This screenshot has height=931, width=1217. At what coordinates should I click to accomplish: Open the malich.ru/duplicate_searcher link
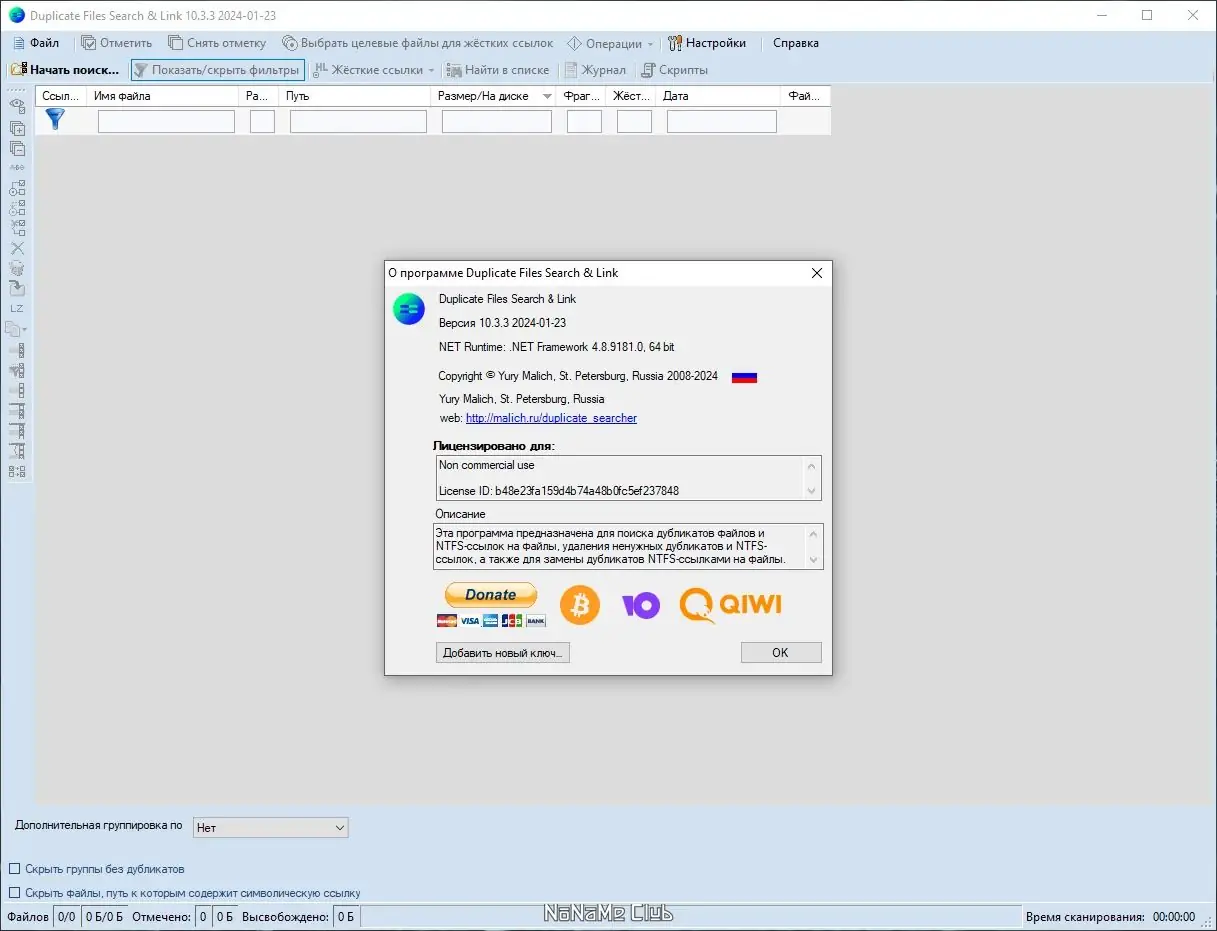551,418
